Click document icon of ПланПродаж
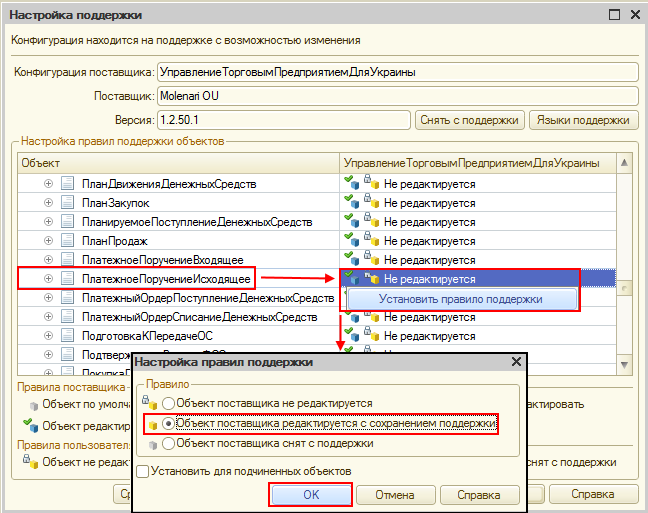Viewport: 648px width, 513px height. (x=67, y=240)
